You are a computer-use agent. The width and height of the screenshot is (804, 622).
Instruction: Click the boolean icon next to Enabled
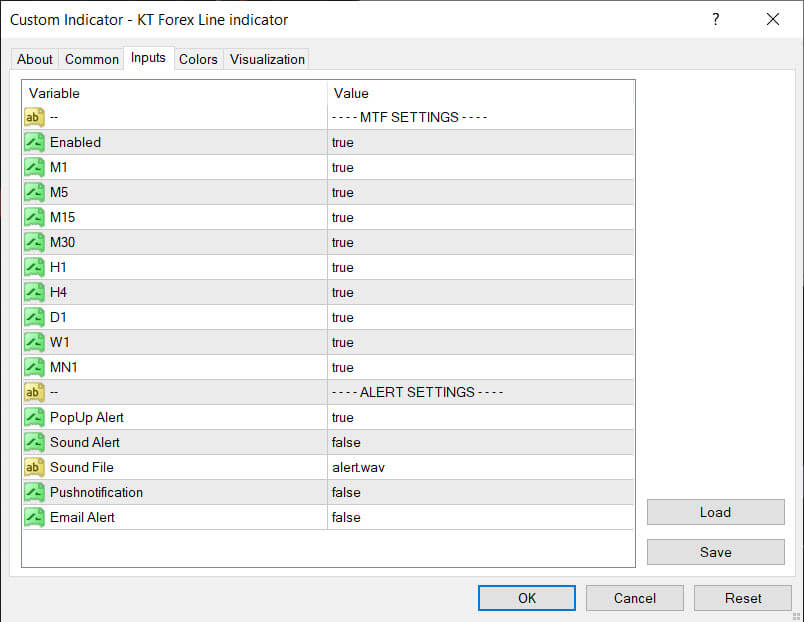tap(34, 143)
